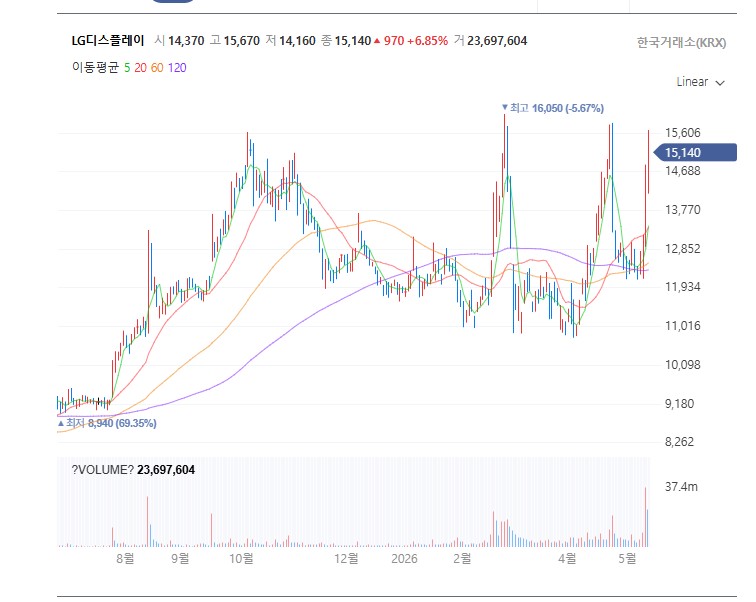Click the 120-day moving average label
The image size is (756, 602).
pyautogui.click(x=177, y=68)
